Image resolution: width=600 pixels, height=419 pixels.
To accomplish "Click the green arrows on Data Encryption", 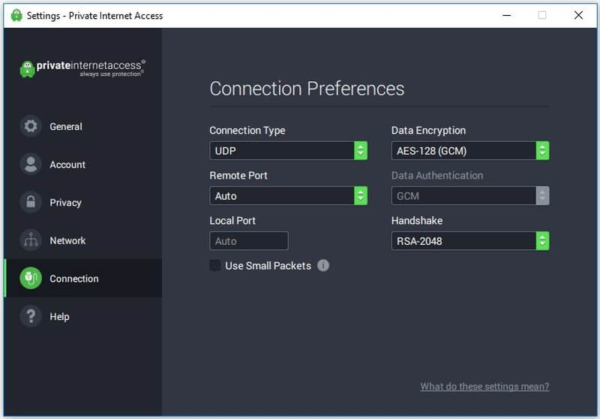I will click(542, 150).
